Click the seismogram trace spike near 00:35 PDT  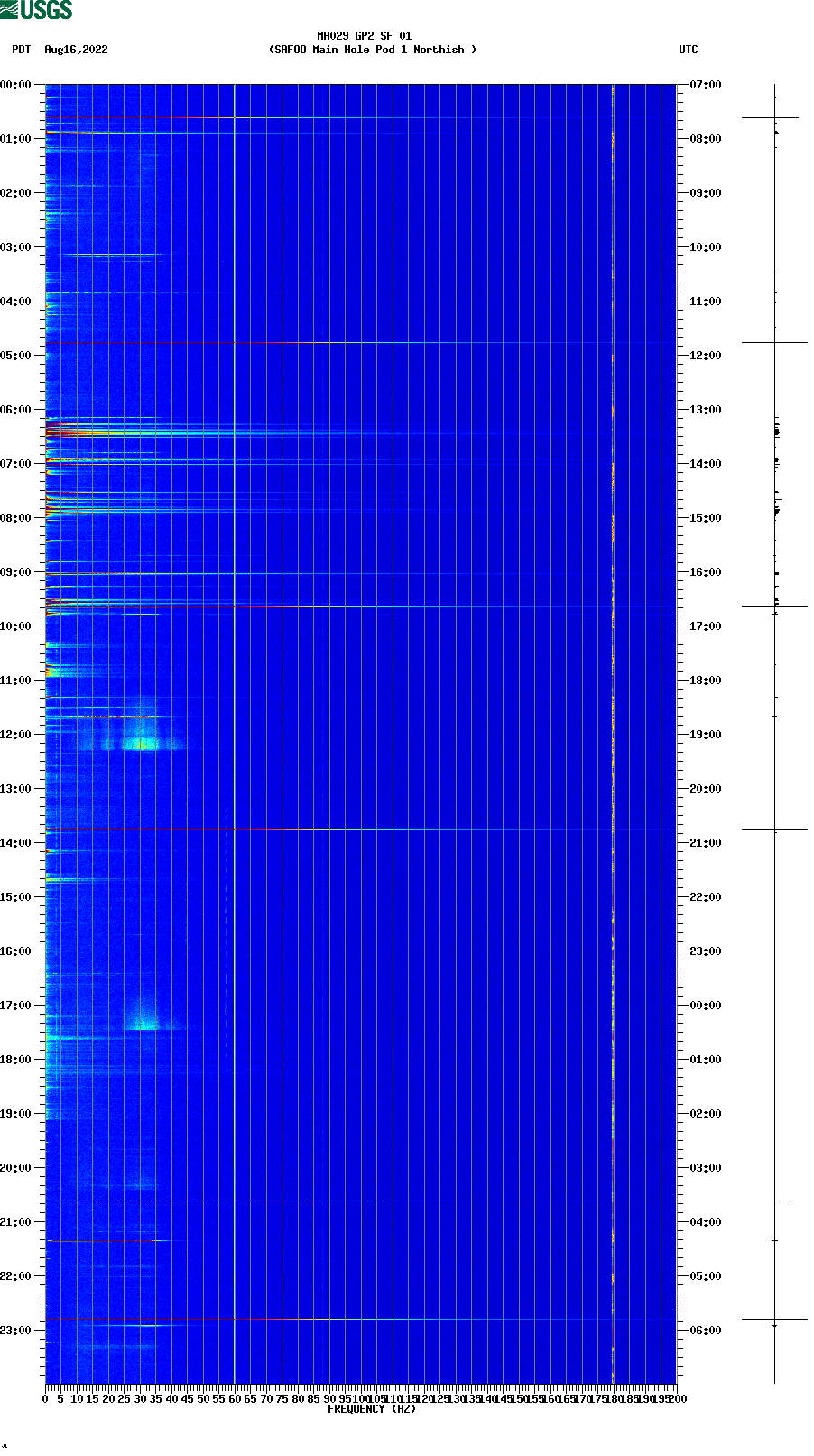pos(770,117)
